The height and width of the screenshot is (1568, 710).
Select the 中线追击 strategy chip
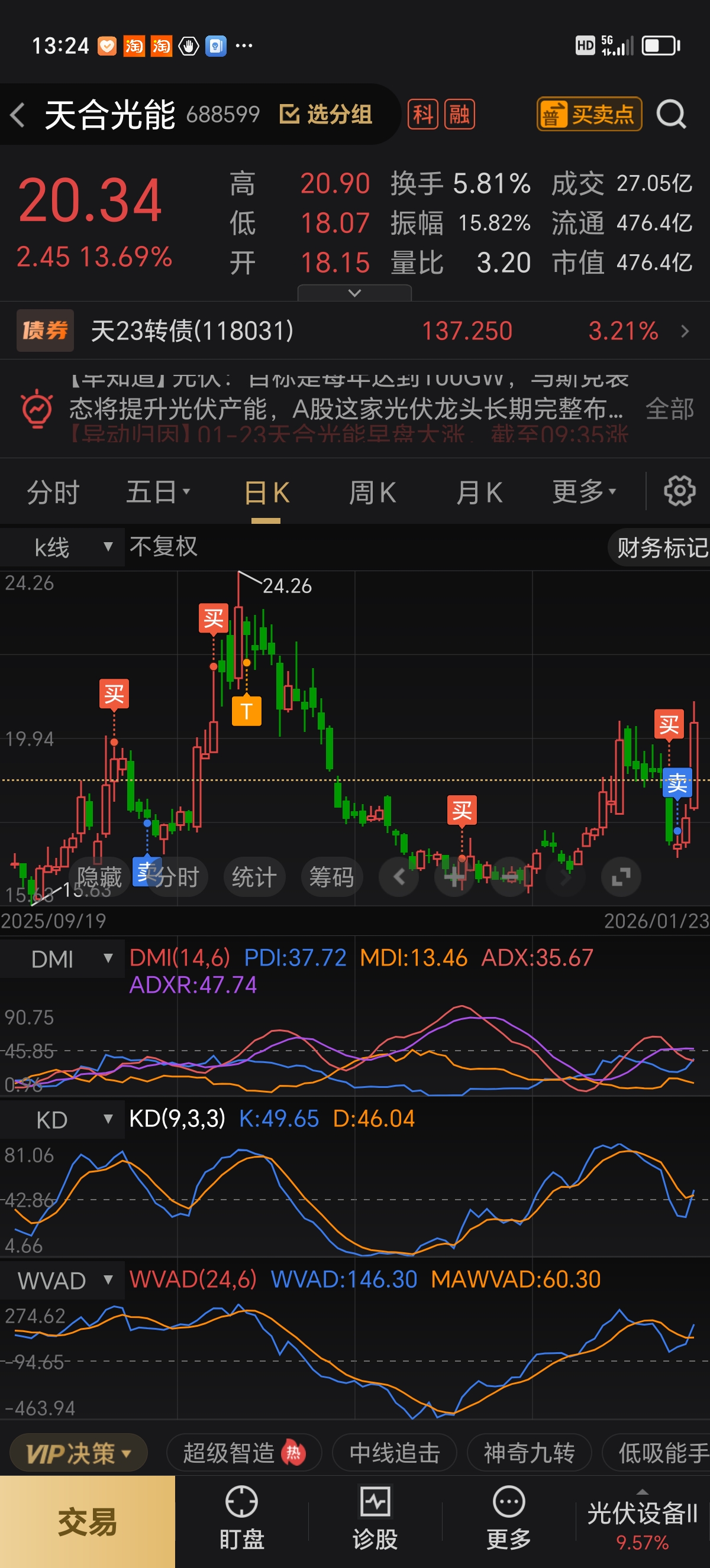(x=395, y=1453)
